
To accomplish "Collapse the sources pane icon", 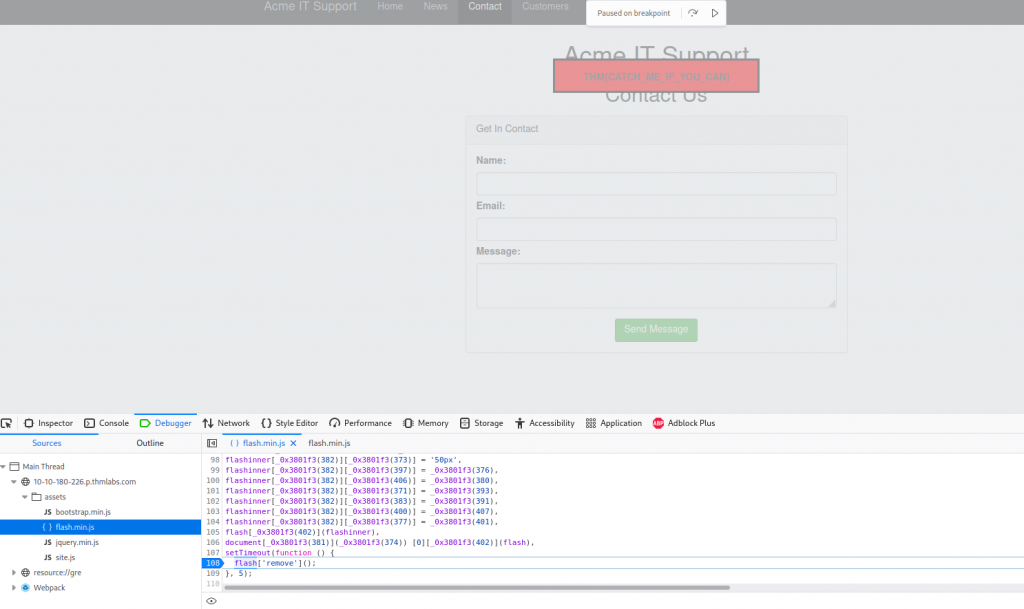I will coord(212,443).
